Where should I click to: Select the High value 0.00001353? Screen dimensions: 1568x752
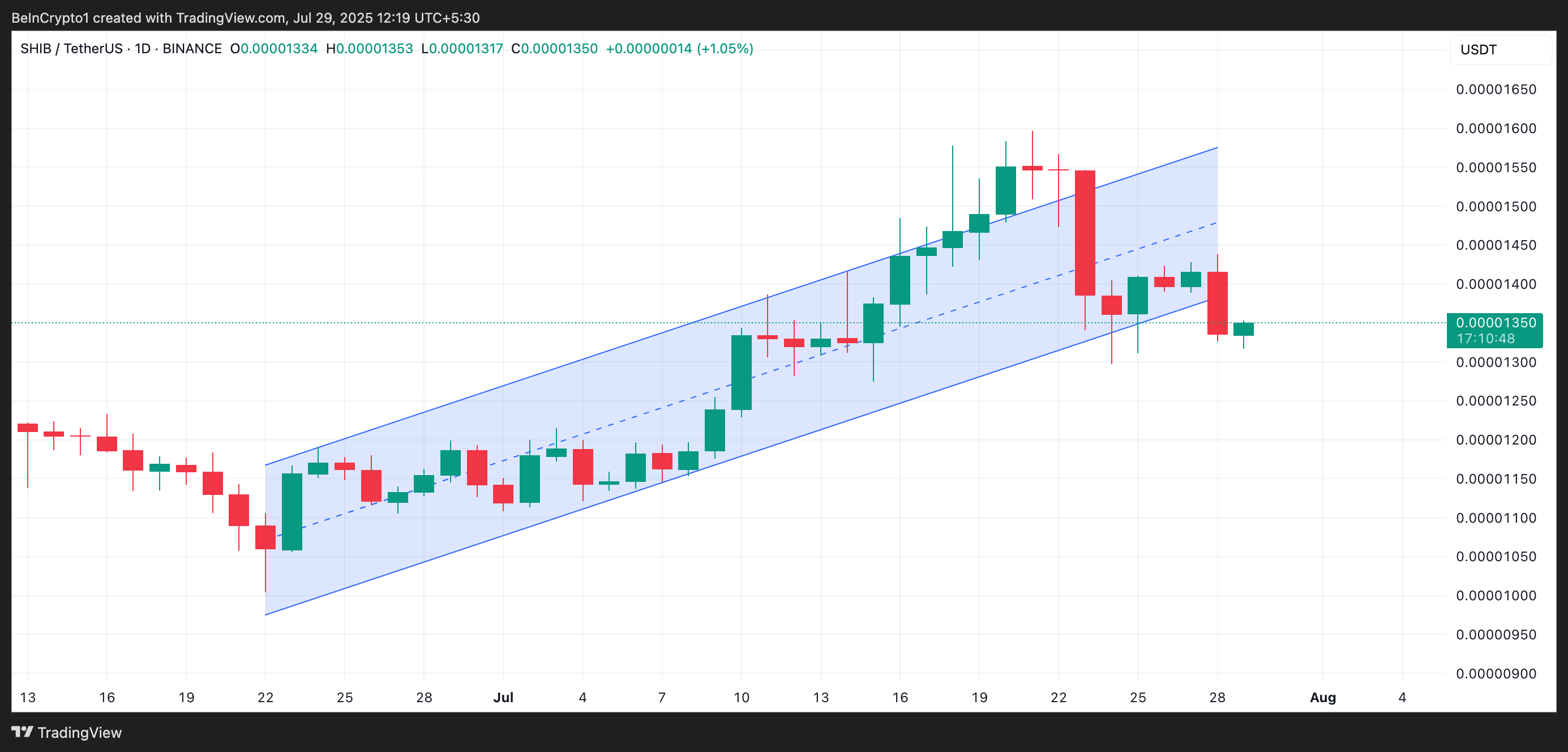(374, 49)
